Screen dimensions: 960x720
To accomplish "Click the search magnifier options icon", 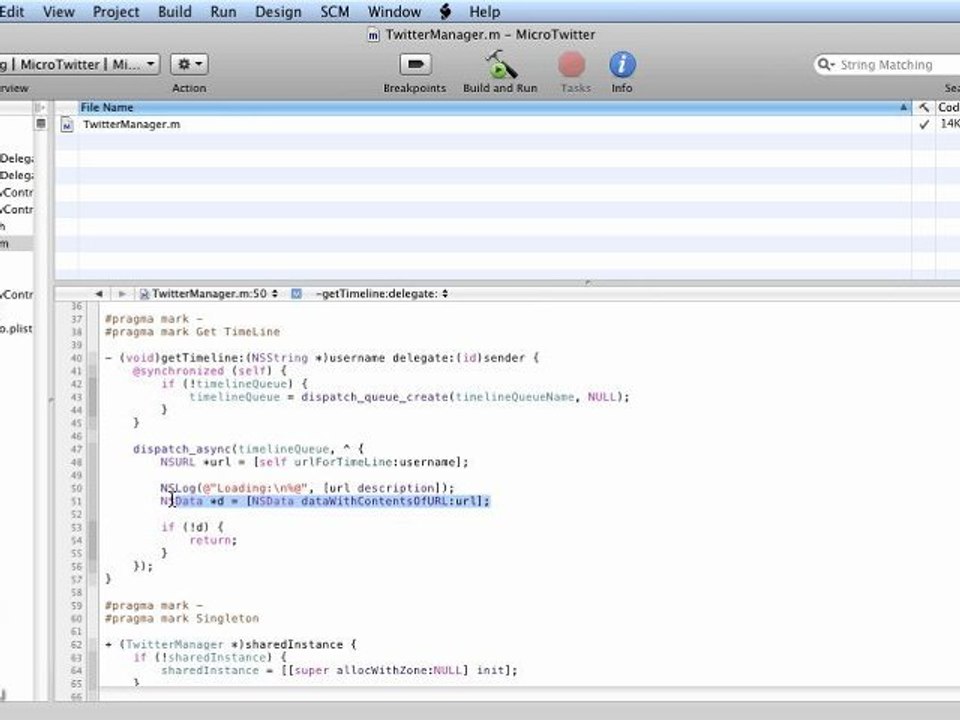I will (826, 64).
